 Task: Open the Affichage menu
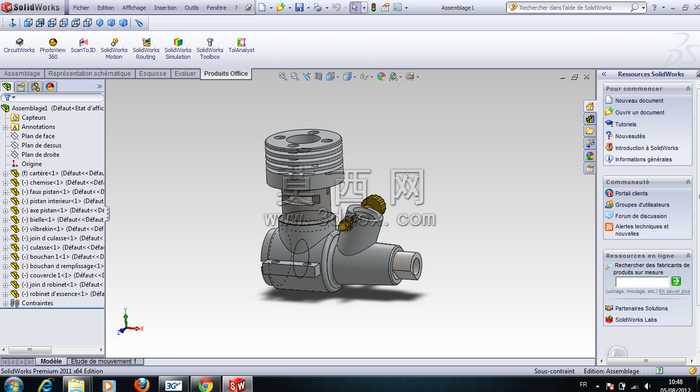point(134,8)
